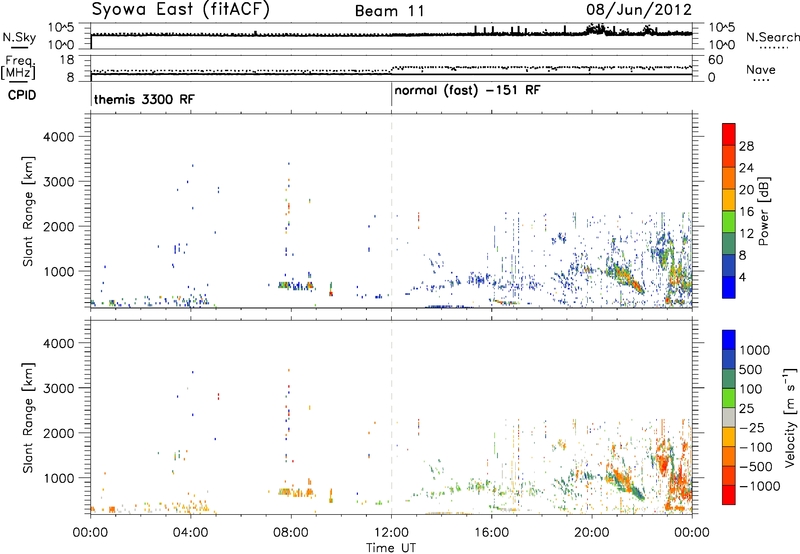Click the 'CPID' row label
The width and height of the screenshot is (800, 554).
[22, 95]
